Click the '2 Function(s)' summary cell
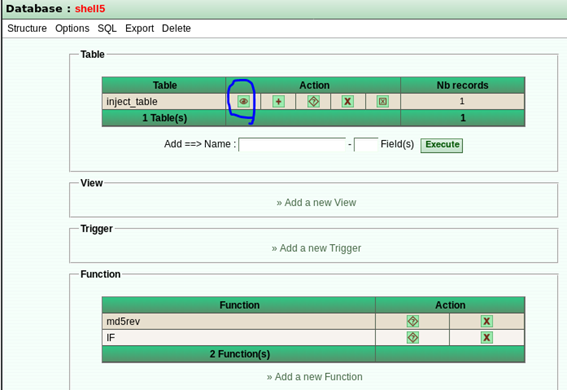This screenshot has height=390, width=567. coord(239,354)
